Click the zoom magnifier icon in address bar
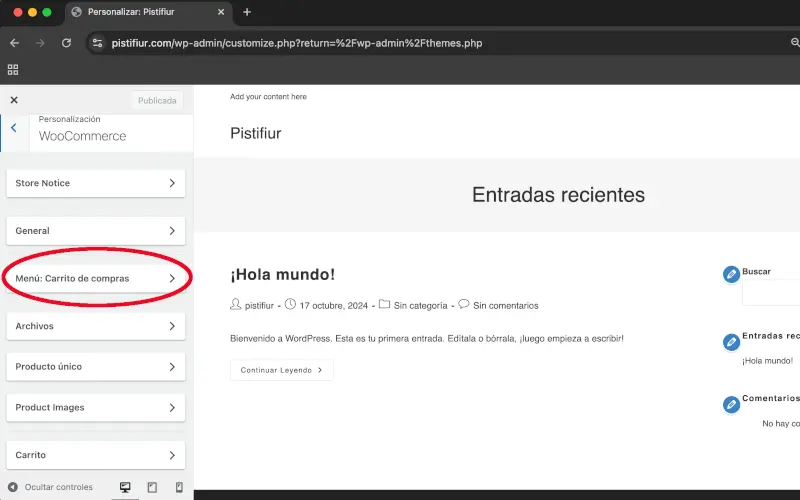The image size is (800, 500). click(x=795, y=43)
